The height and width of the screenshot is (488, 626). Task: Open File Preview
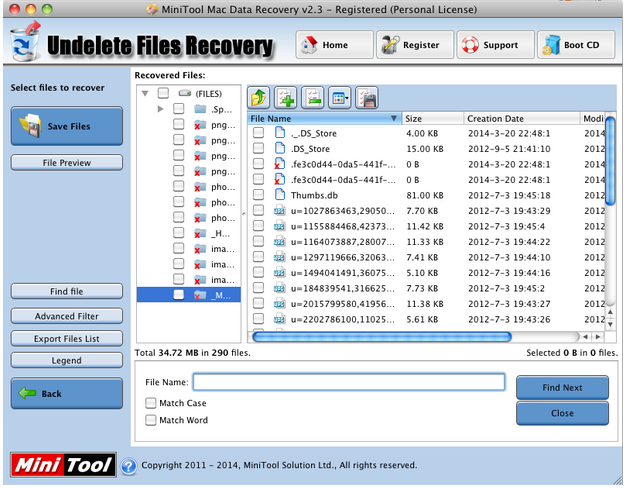point(67,163)
